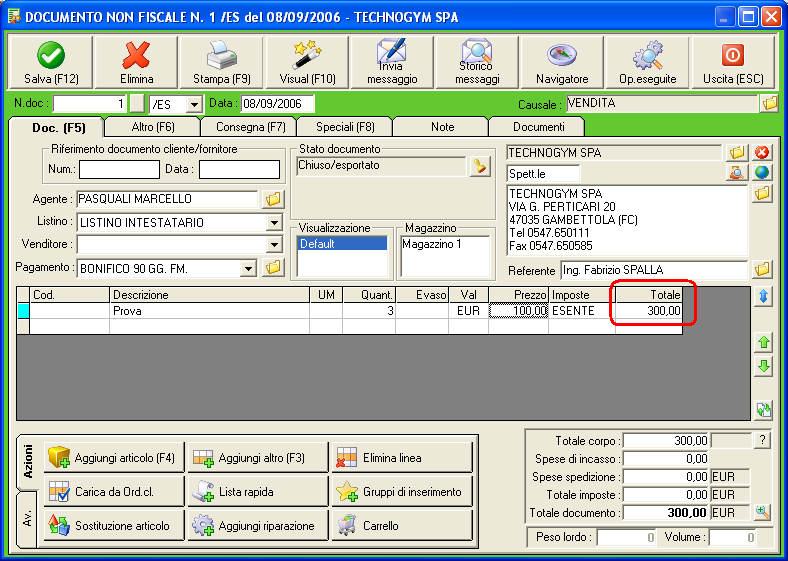This screenshot has height=561, width=788.
Task: Open the Referente folder lookup icon
Action: coord(762,269)
